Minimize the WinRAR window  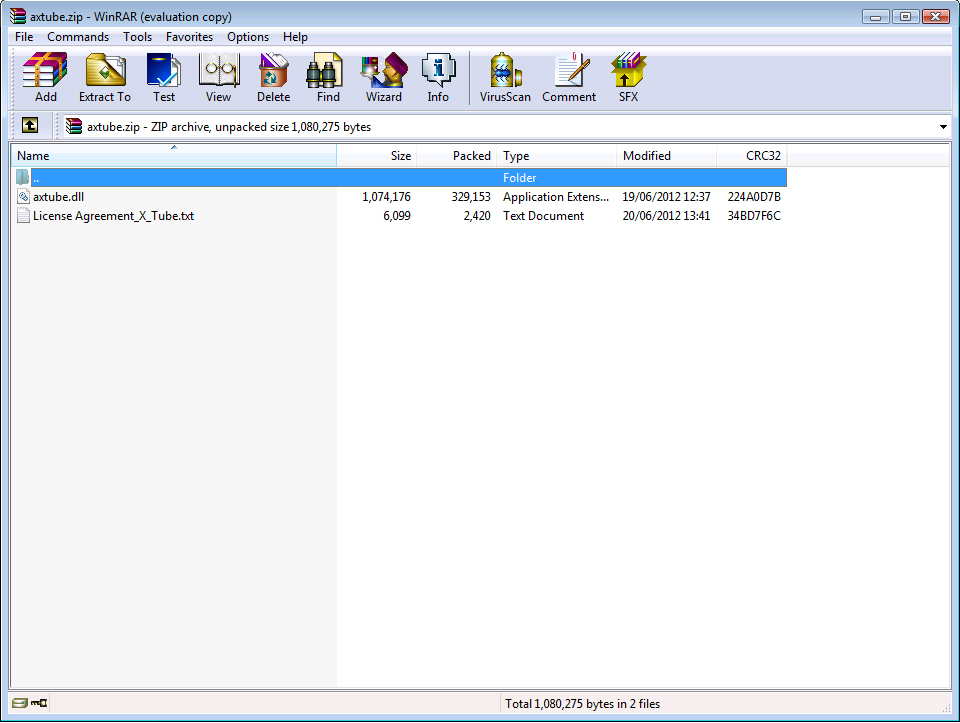[x=876, y=17]
